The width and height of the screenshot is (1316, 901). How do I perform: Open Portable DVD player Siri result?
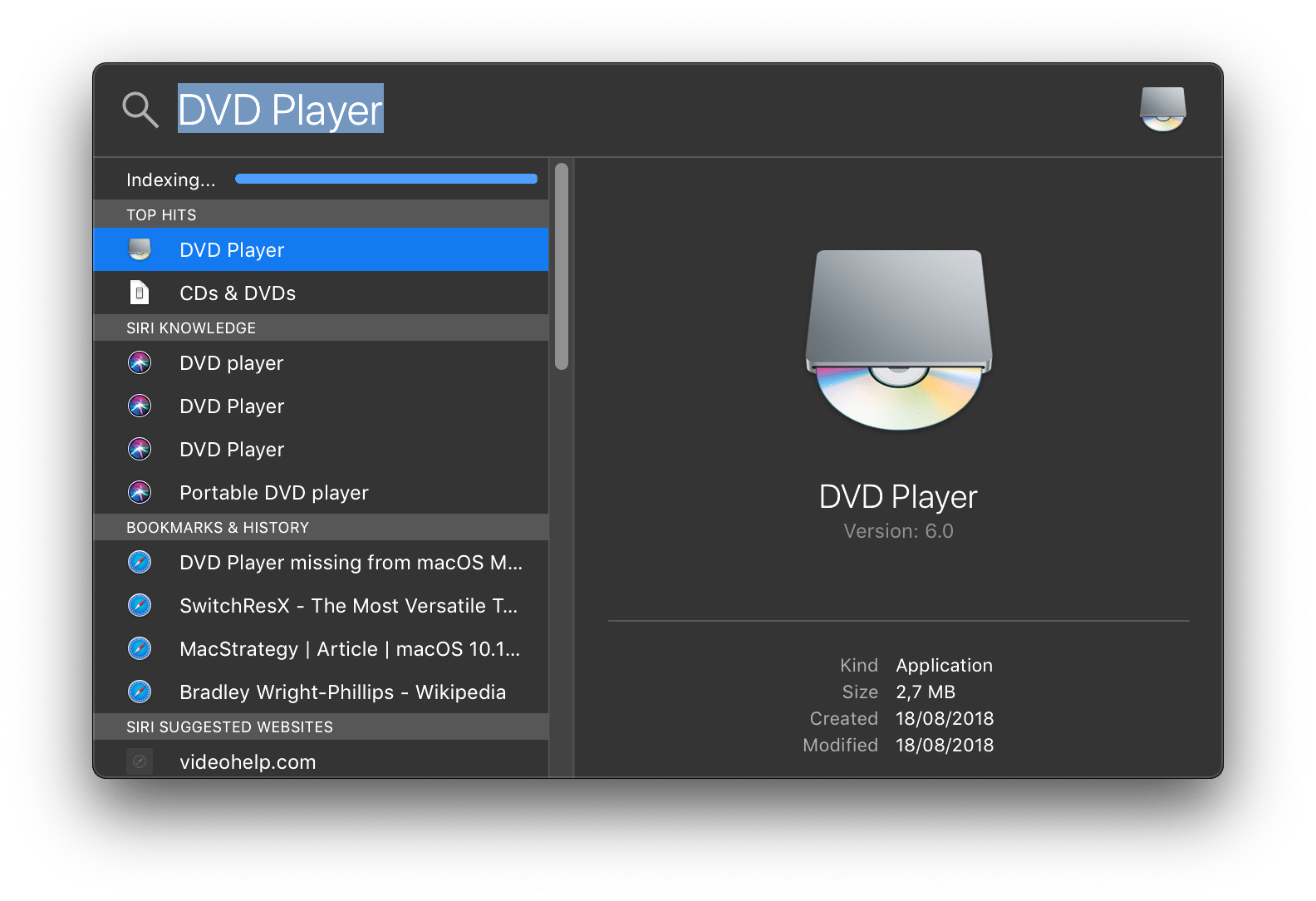(x=321, y=492)
